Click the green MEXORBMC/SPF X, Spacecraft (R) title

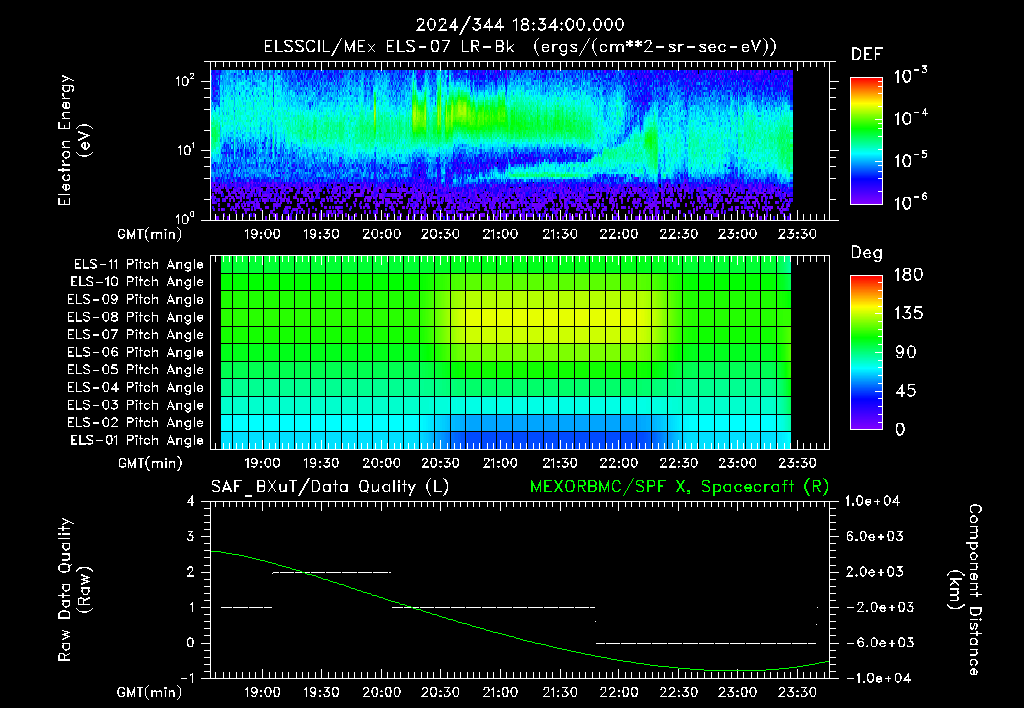click(x=679, y=487)
